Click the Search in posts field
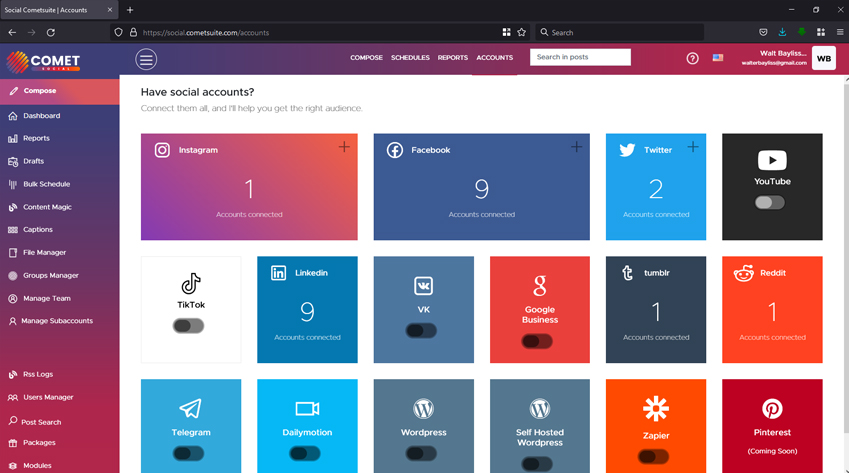The height and width of the screenshot is (473, 849). point(580,57)
